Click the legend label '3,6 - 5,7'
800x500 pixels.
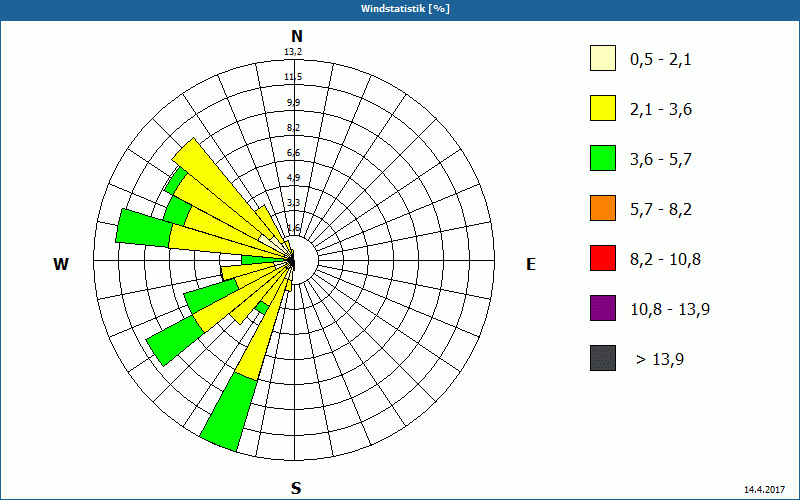pyautogui.click(x=661, y=160)
